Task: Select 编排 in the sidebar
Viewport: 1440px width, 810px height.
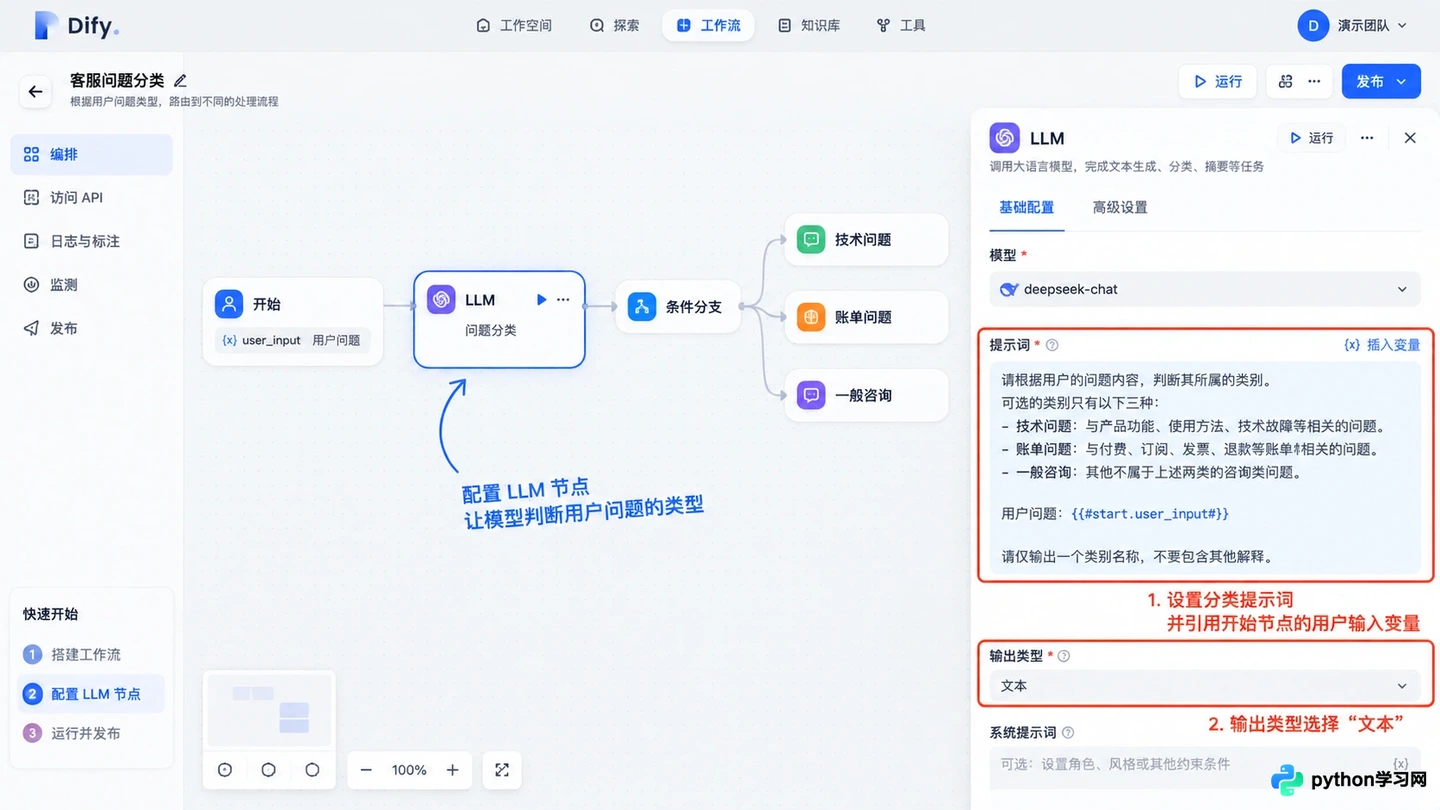Action: click(92, 154)
